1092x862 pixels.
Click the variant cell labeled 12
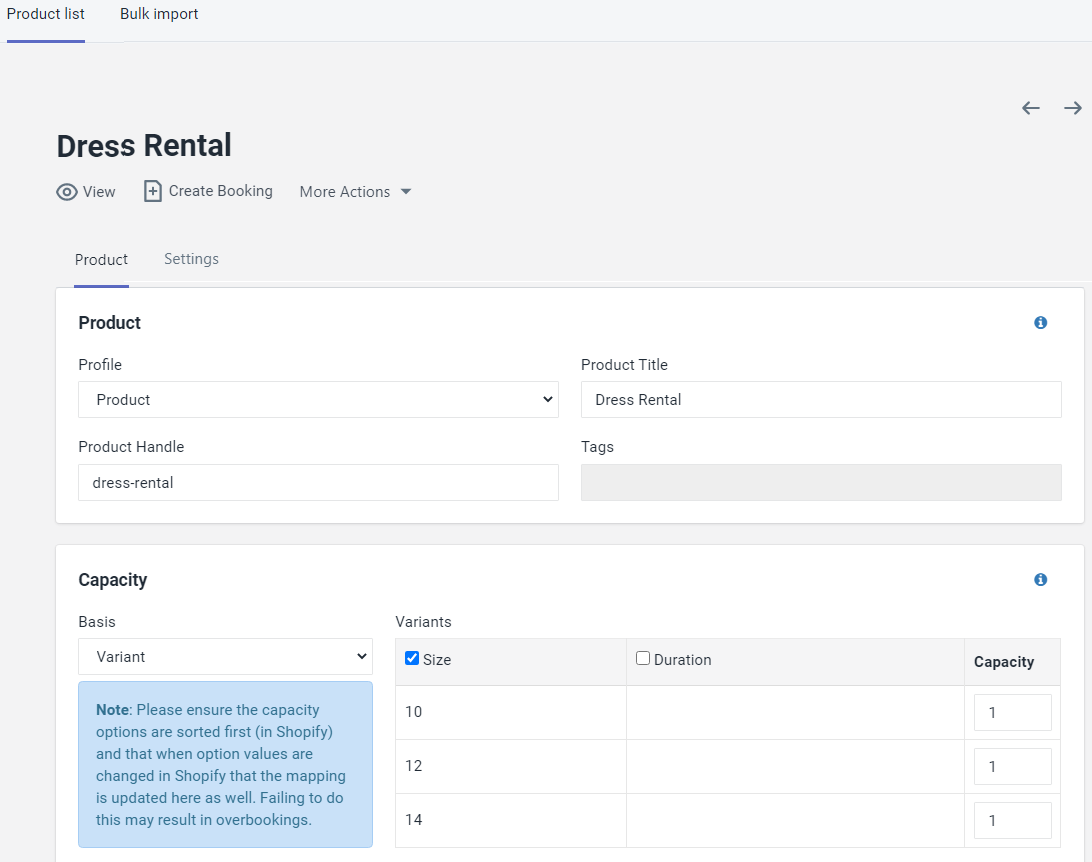click(x=510, y=766)
